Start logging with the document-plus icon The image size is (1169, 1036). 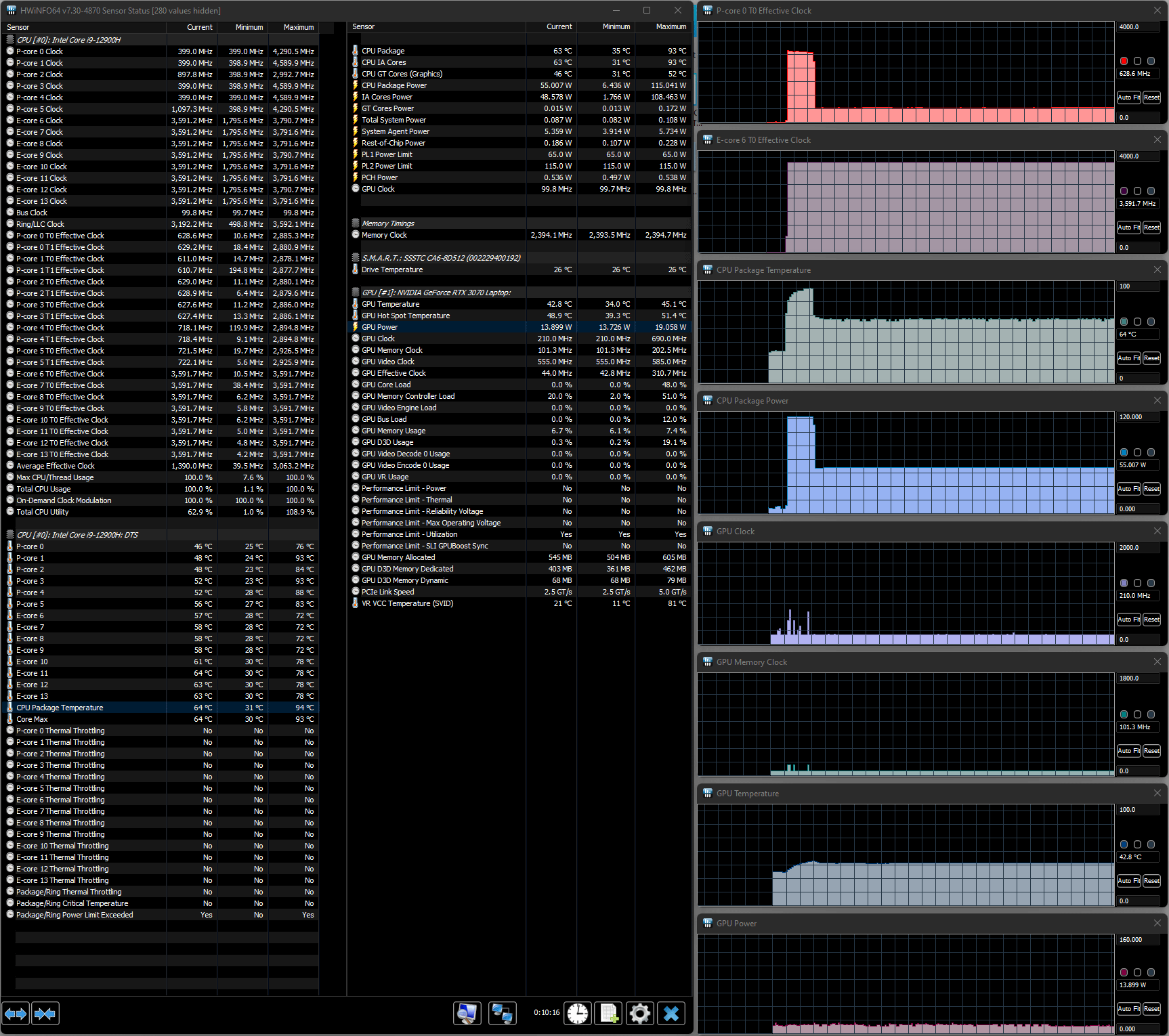[608, 1014]
